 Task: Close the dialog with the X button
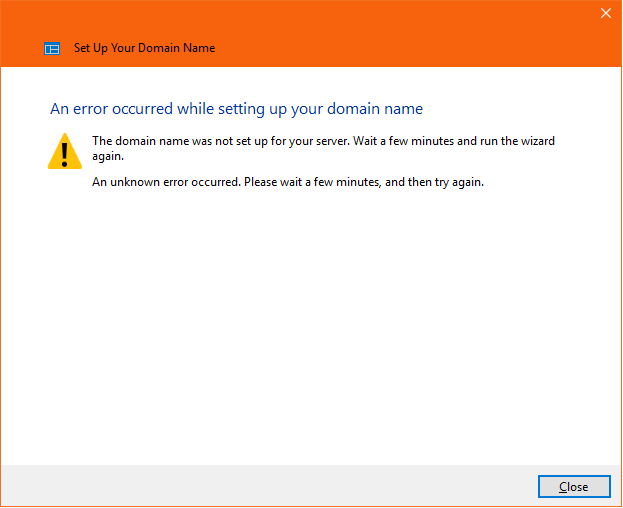606,14
